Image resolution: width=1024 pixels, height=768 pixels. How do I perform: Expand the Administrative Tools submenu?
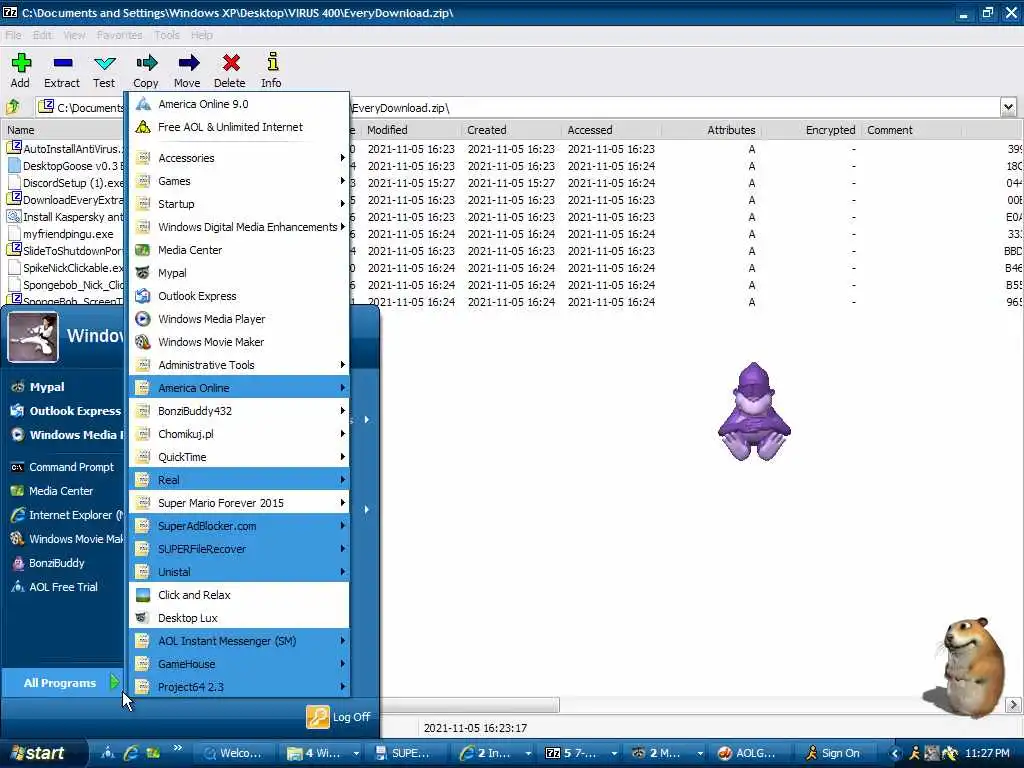pos(240,365)
